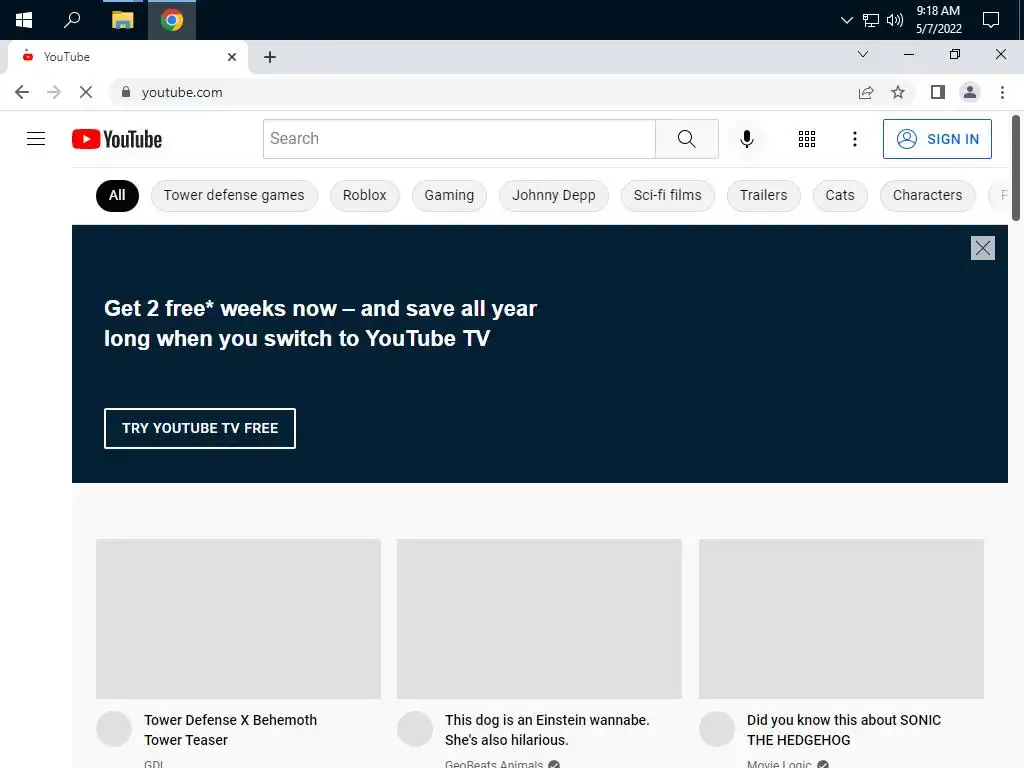1024x768 pixels.
Task: Open YouTube settings three-dot menu
Action: (854, 138)
